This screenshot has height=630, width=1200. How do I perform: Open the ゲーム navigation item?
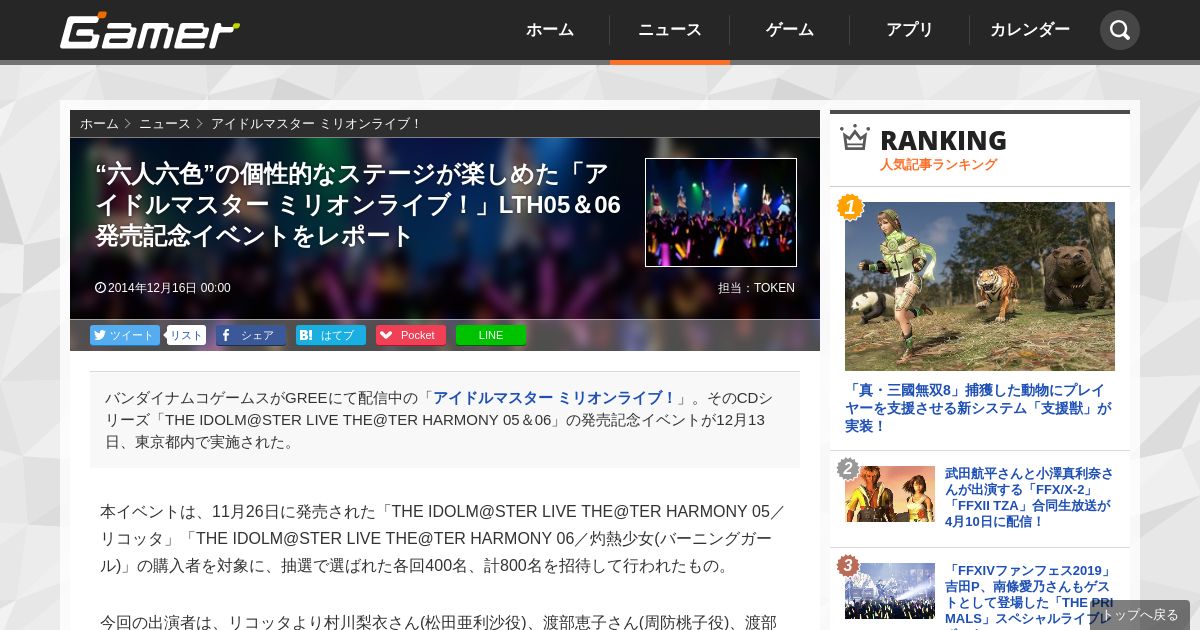click(x=790, y=30)
